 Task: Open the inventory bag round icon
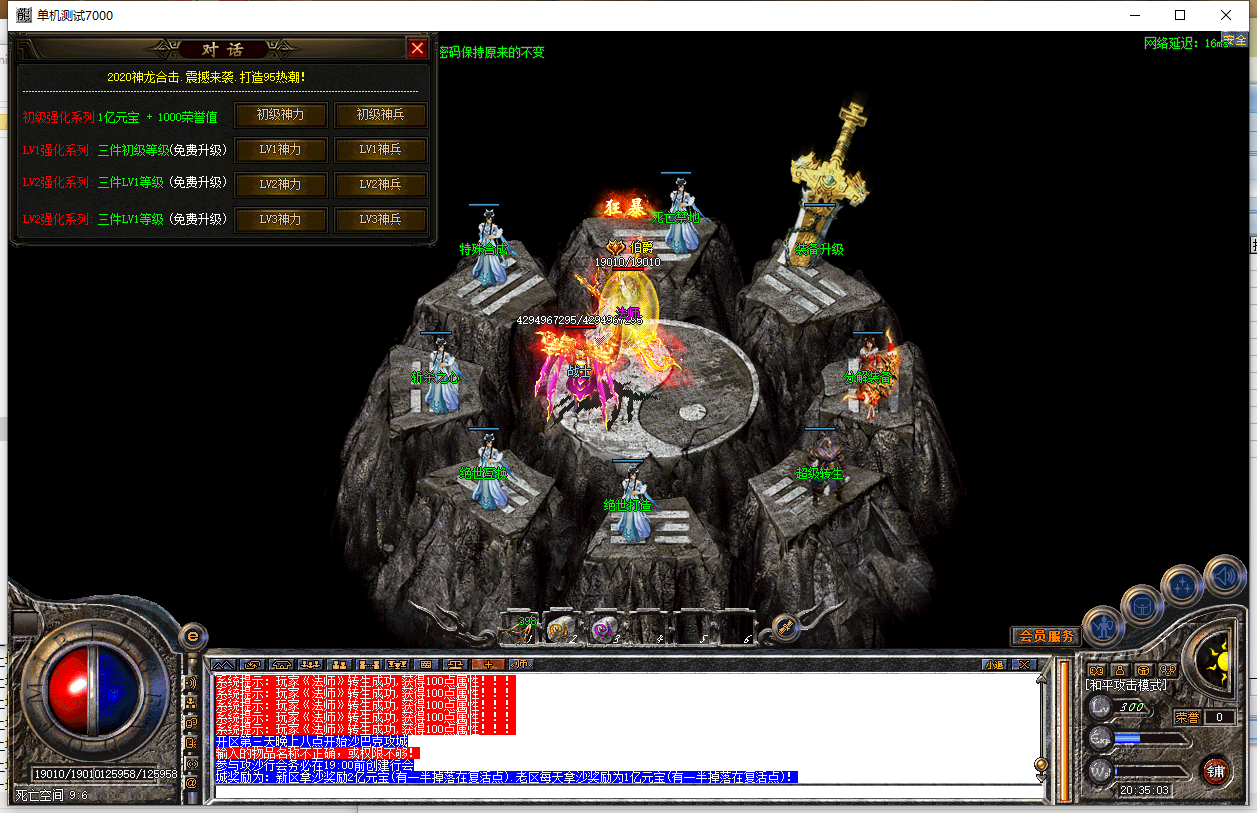coord(1141,605)
